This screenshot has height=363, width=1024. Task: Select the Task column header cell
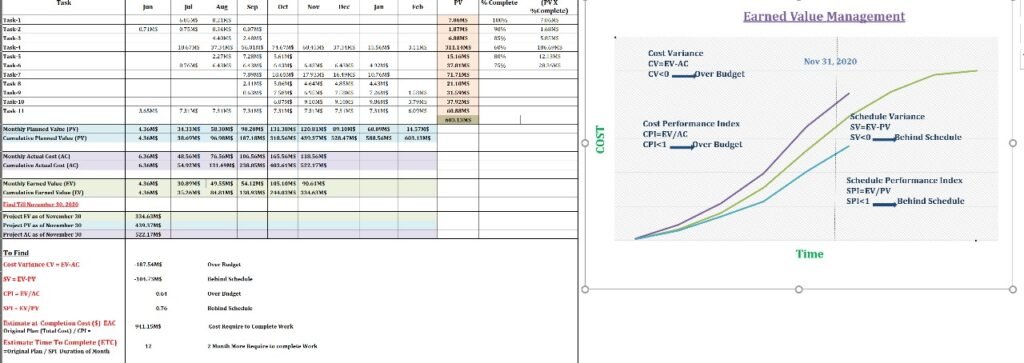tap(63, 3)
